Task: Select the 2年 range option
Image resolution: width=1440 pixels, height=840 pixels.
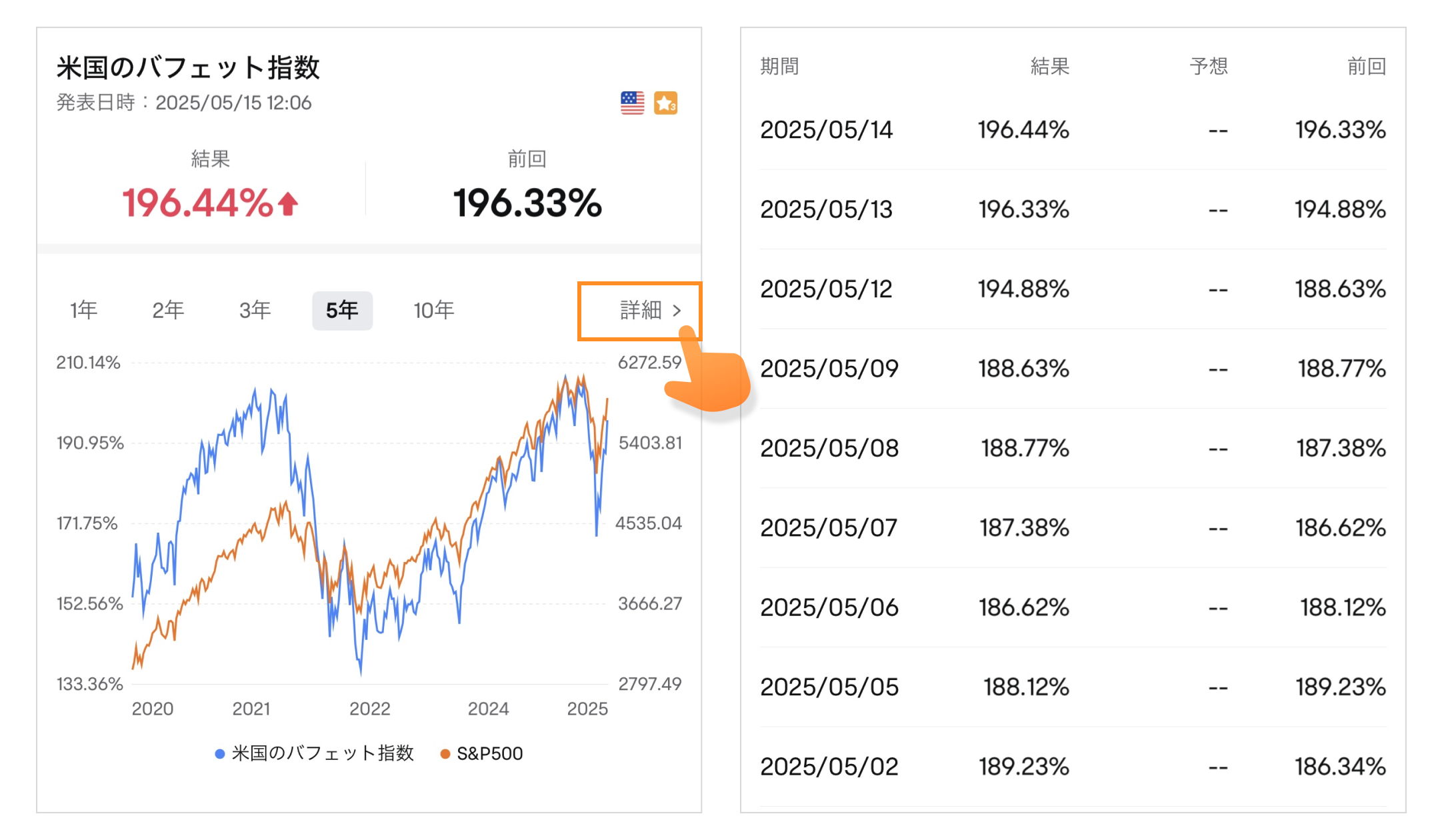Action: 167,309
